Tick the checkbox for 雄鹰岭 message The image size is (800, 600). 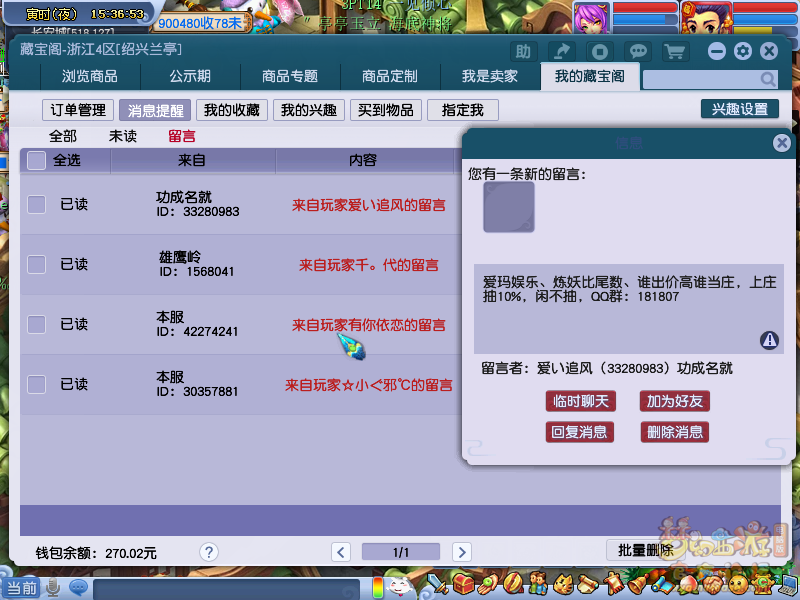(37, 264)
